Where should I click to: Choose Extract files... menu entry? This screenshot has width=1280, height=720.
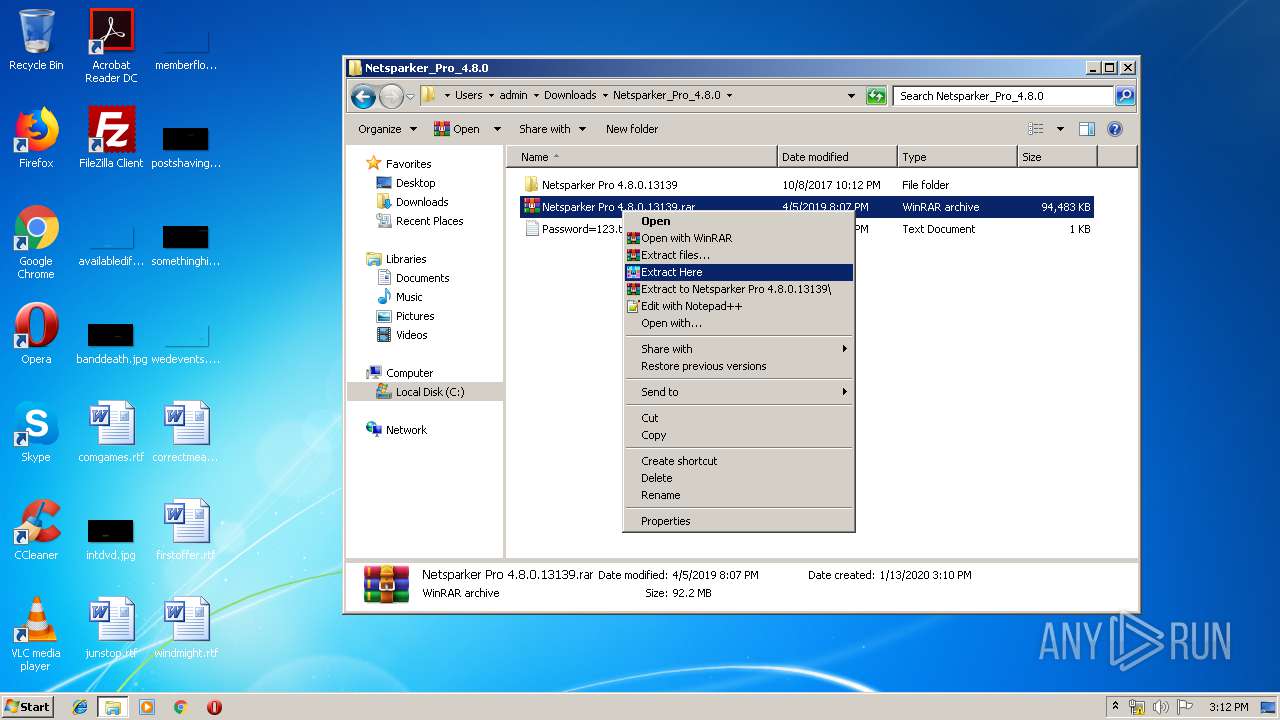(x=738, y=255)
